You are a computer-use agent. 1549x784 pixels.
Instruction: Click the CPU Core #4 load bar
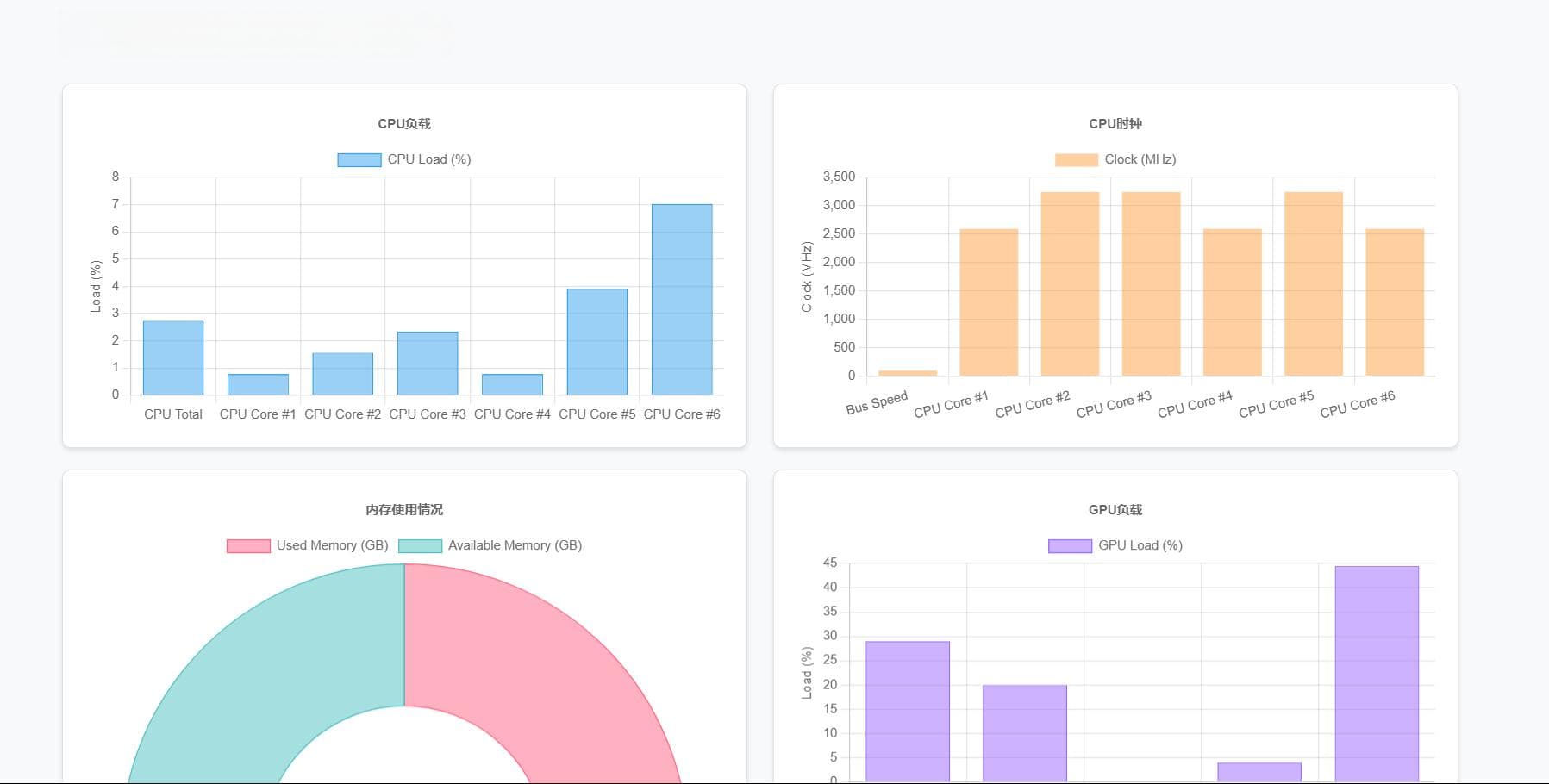[x=512, y=384]
